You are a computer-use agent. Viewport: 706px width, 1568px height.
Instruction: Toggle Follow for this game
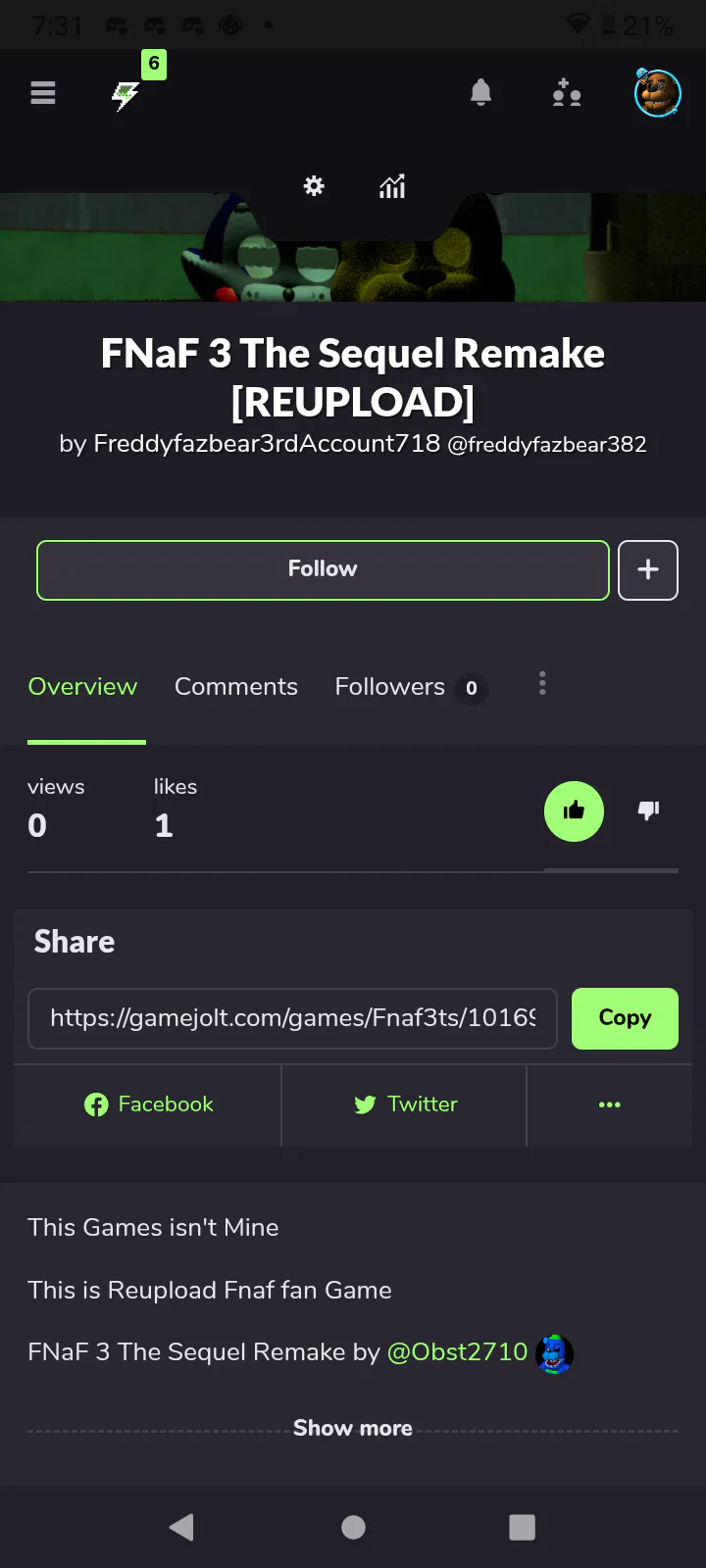click(323, 569)
